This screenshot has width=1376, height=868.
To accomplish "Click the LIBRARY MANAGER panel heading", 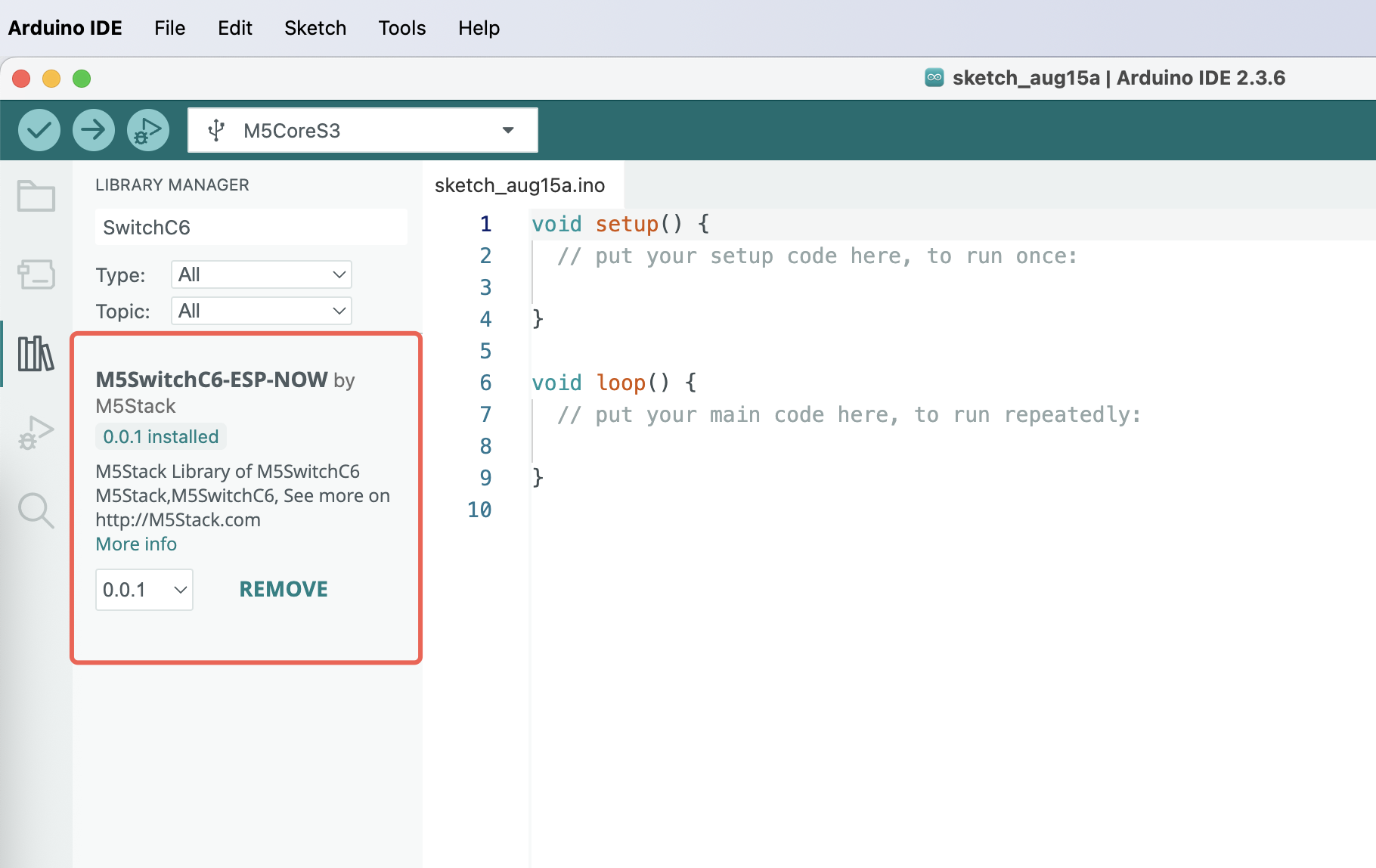I will 172,184.
